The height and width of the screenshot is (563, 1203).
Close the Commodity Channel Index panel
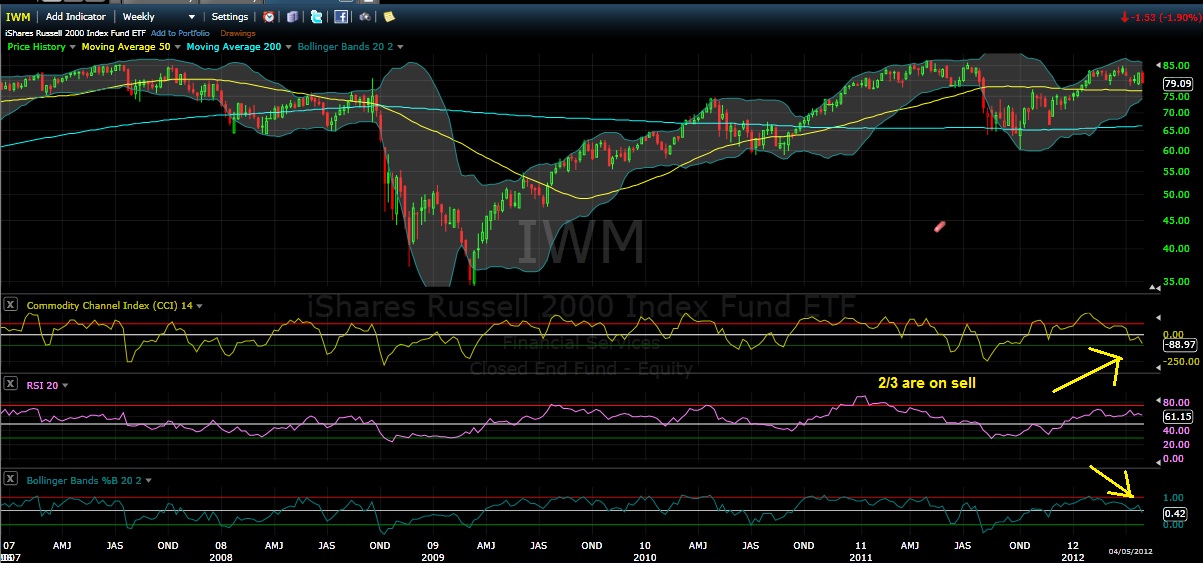[10, 304]
